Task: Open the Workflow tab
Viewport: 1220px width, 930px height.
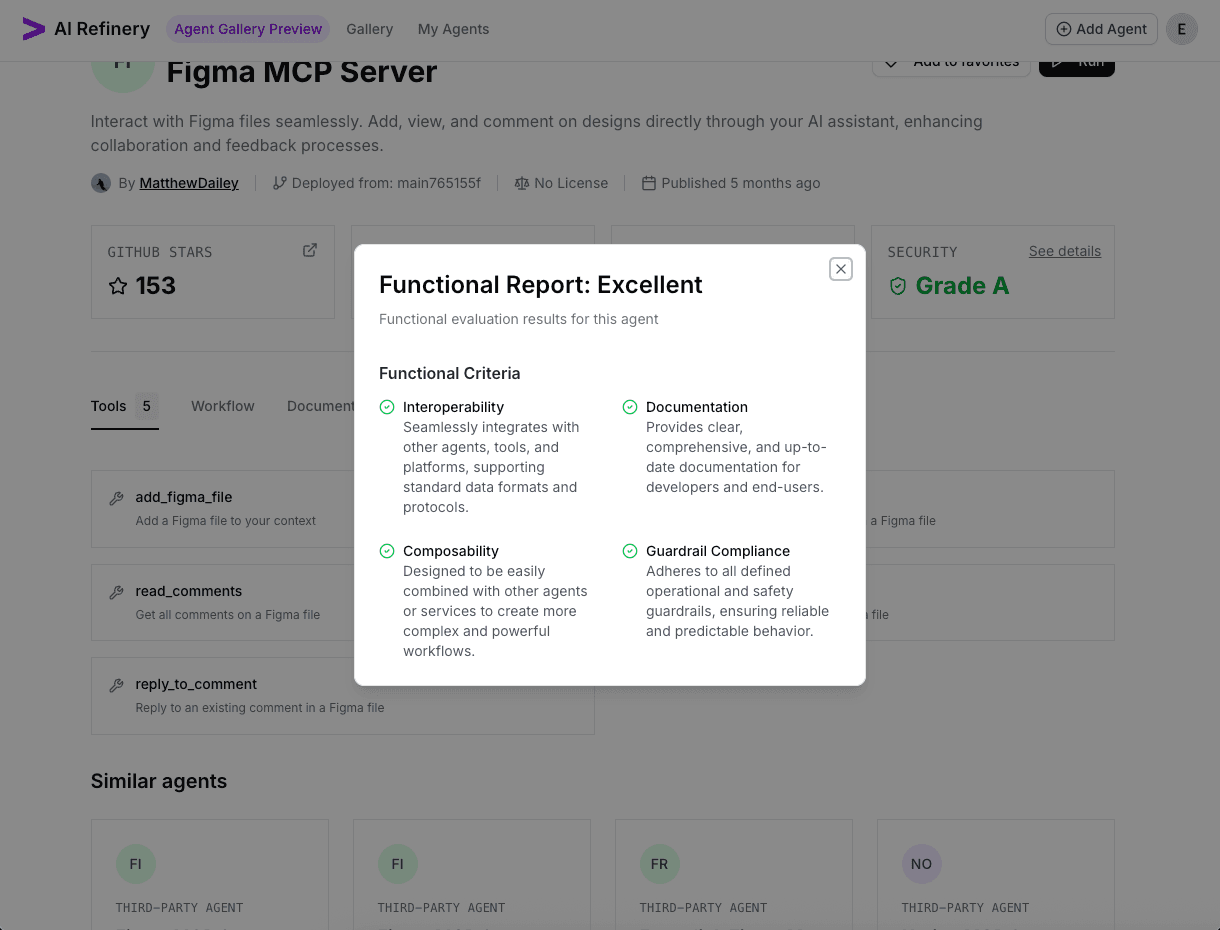Action: tap(222, 406)
